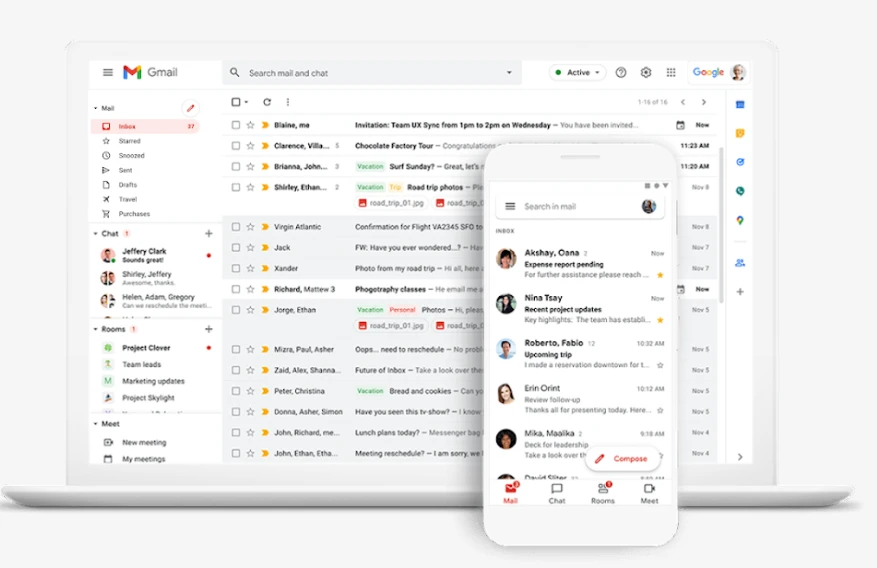
Task: Switch to the Rooms tab on the phone
Action: 603,494
